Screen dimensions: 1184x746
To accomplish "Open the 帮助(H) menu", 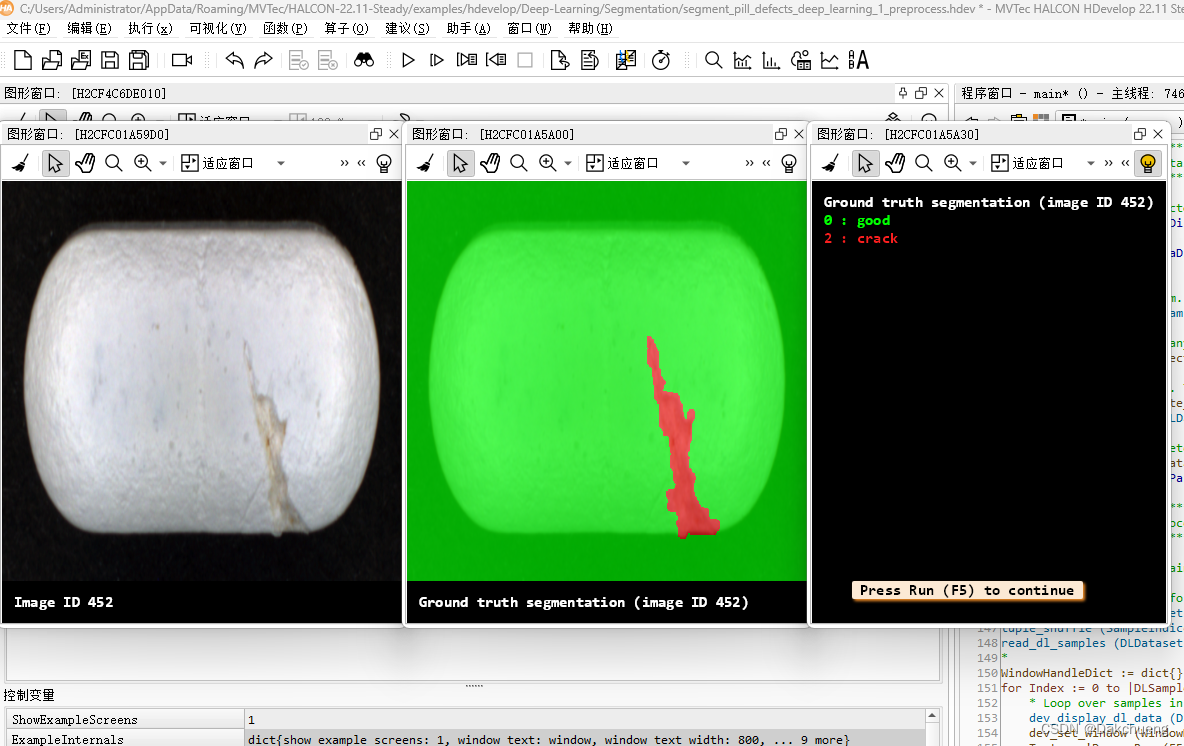I will click(590, 29).
